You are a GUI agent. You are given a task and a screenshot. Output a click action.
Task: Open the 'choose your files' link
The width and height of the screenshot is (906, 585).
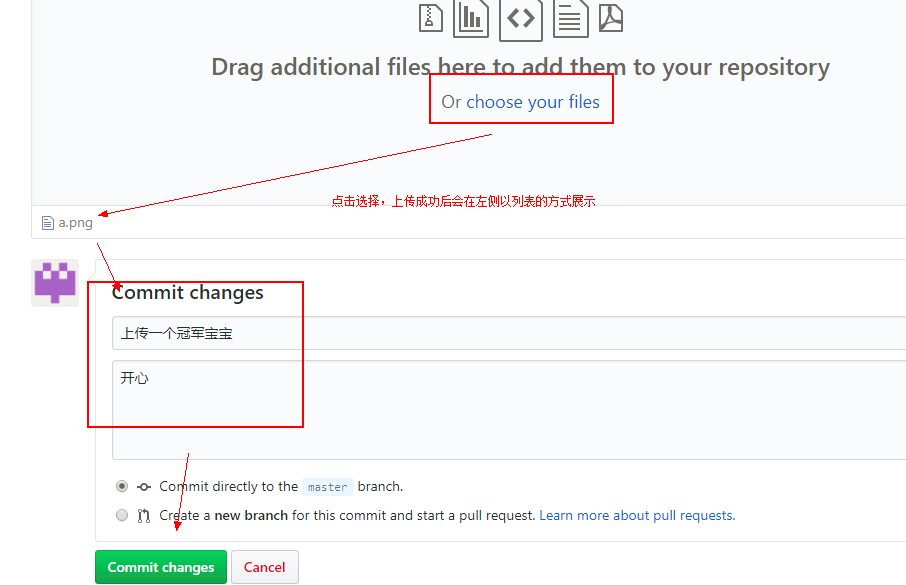[x=532, y=102]
